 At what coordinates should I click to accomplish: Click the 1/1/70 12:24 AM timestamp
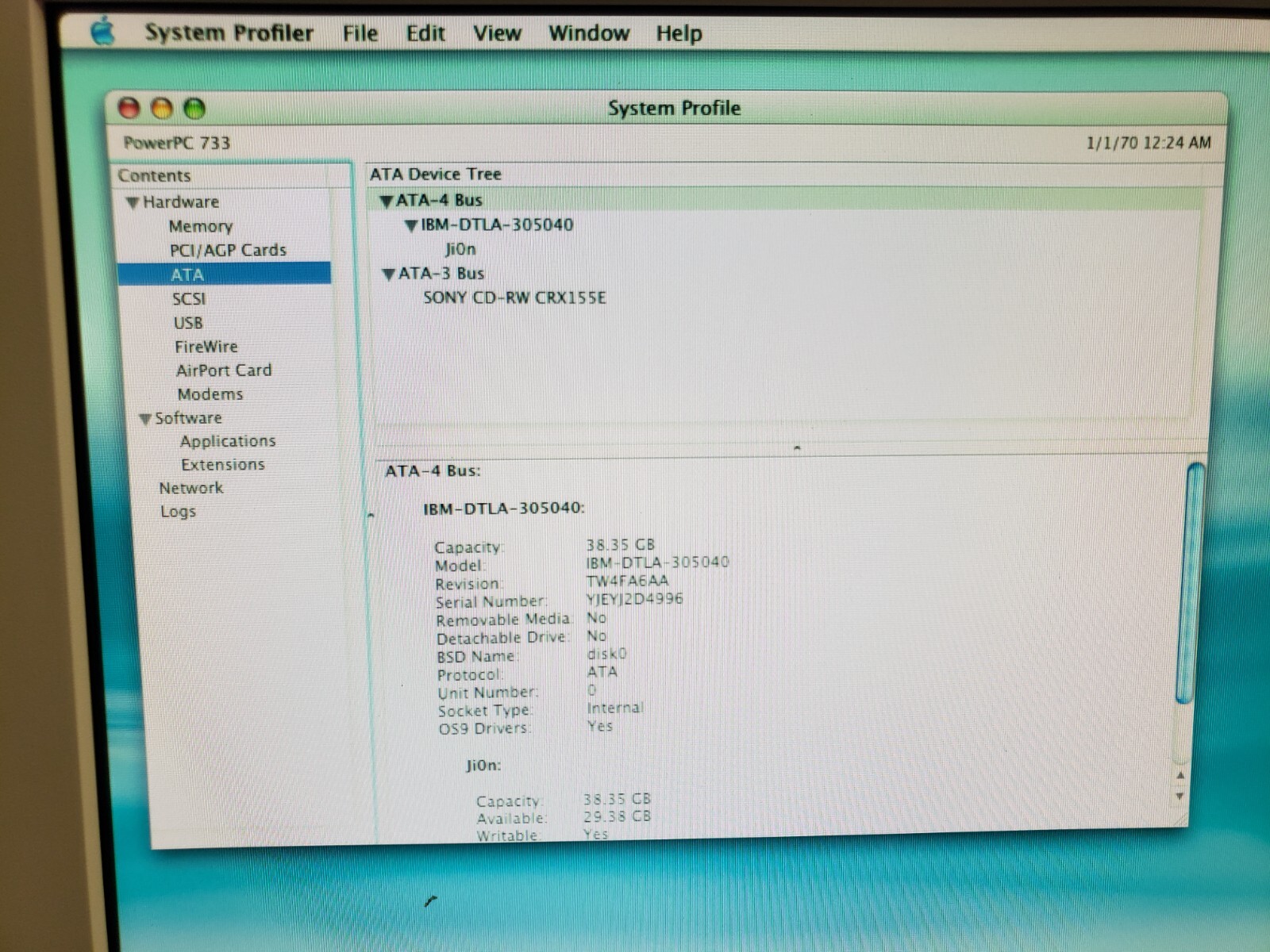(x=1149, y=143)
